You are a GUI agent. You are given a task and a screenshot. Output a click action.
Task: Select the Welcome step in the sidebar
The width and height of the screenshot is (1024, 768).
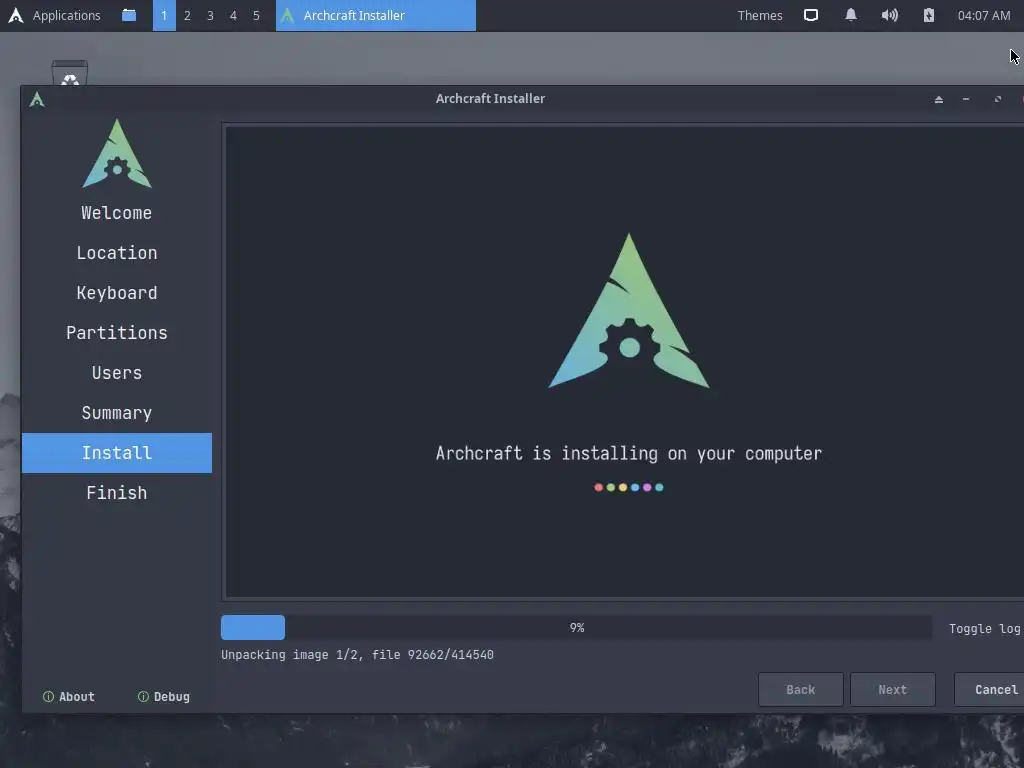[x=117, y=213]
